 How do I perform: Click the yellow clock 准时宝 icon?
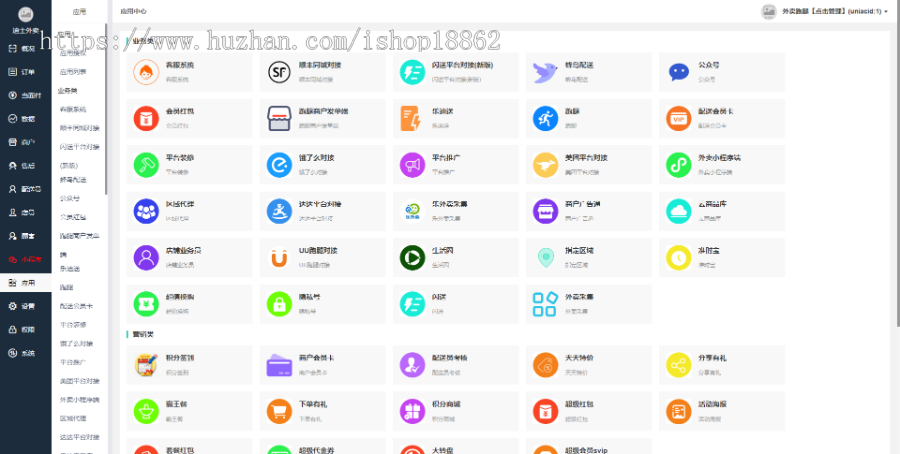(678, 258)
